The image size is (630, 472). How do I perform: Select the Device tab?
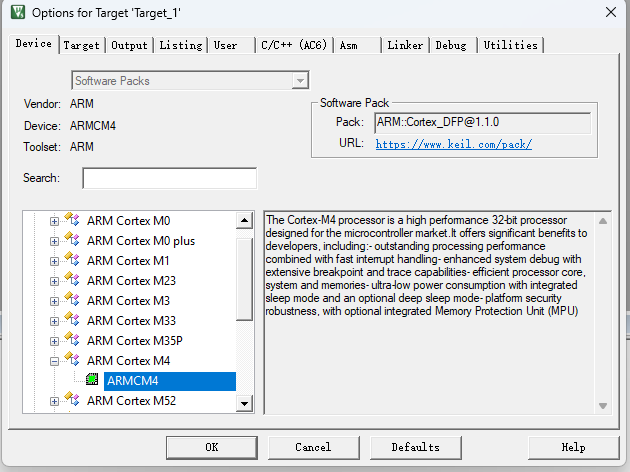click(x=34, y=44)
